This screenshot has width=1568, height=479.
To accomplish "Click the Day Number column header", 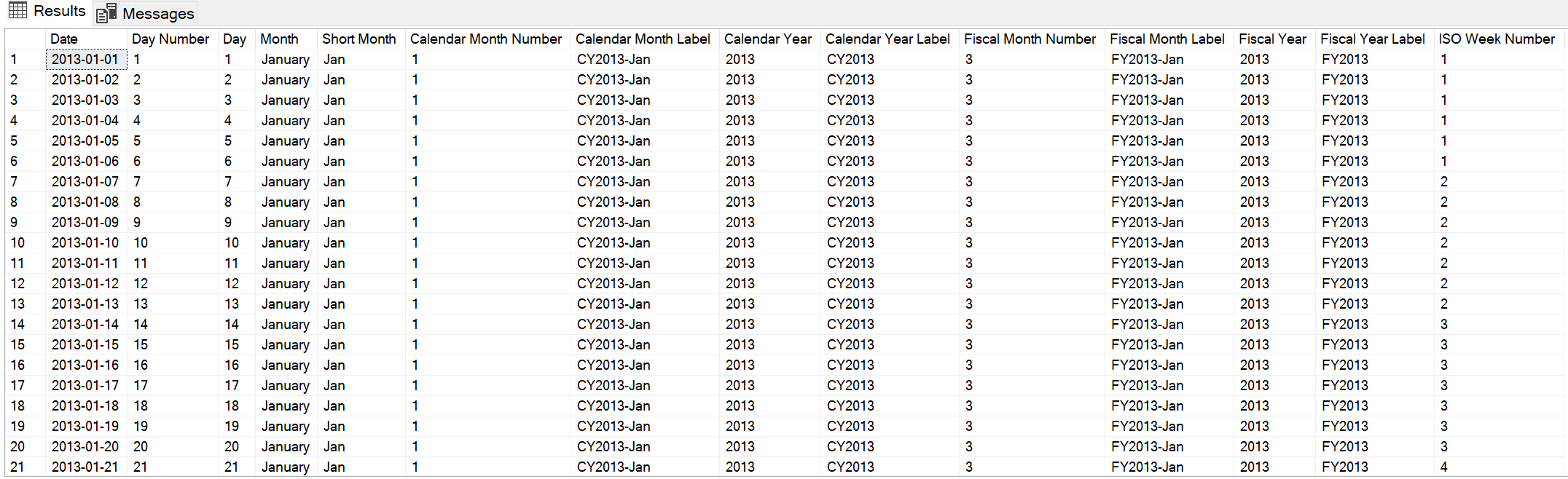I will (170, 39).
